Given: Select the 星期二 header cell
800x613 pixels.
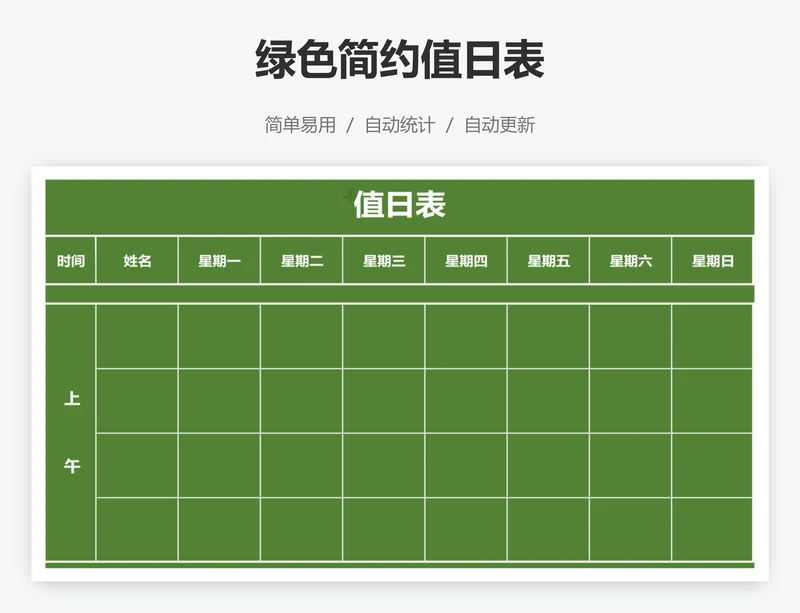Looking at the screenshot, I should pyautogui.click(x=302, y=260).
